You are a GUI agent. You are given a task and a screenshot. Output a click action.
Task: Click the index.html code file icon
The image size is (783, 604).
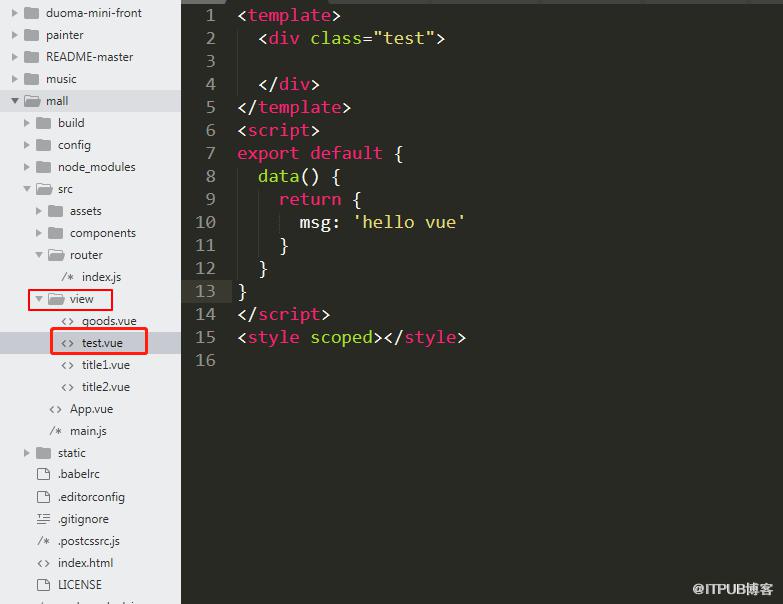click(x=43, y=563)
